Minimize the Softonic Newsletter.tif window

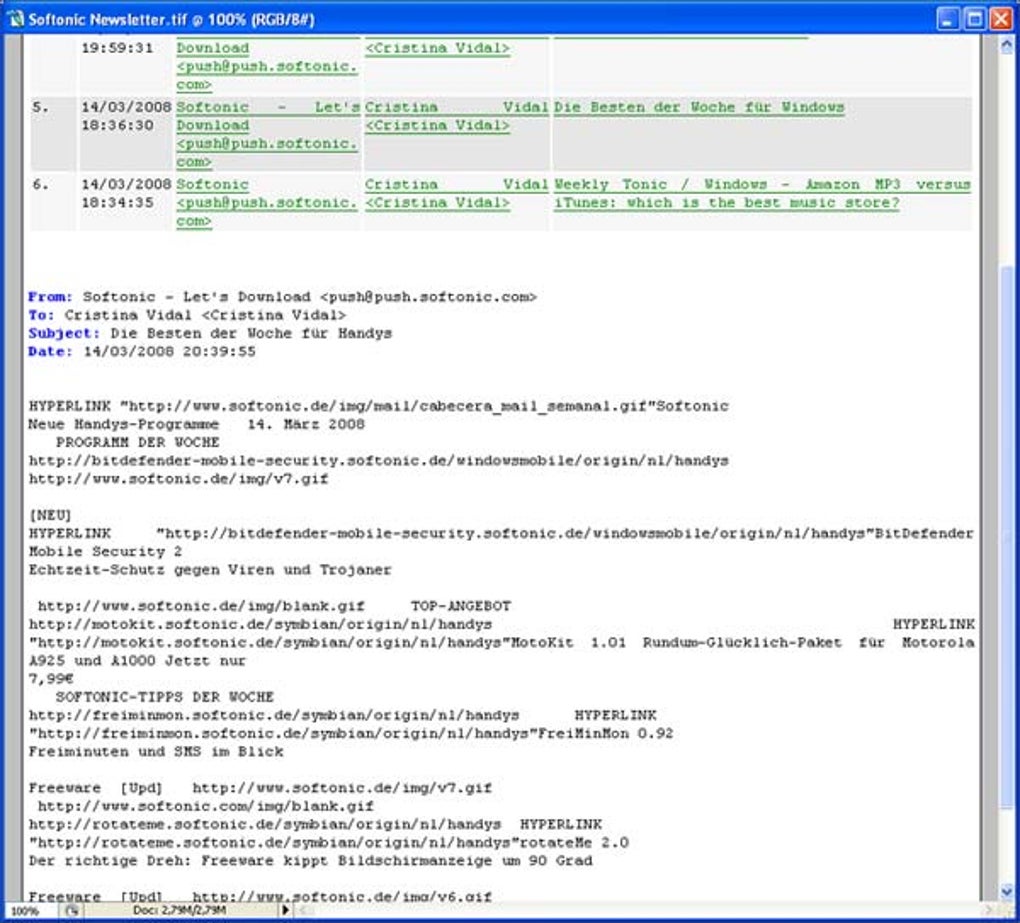947,19
